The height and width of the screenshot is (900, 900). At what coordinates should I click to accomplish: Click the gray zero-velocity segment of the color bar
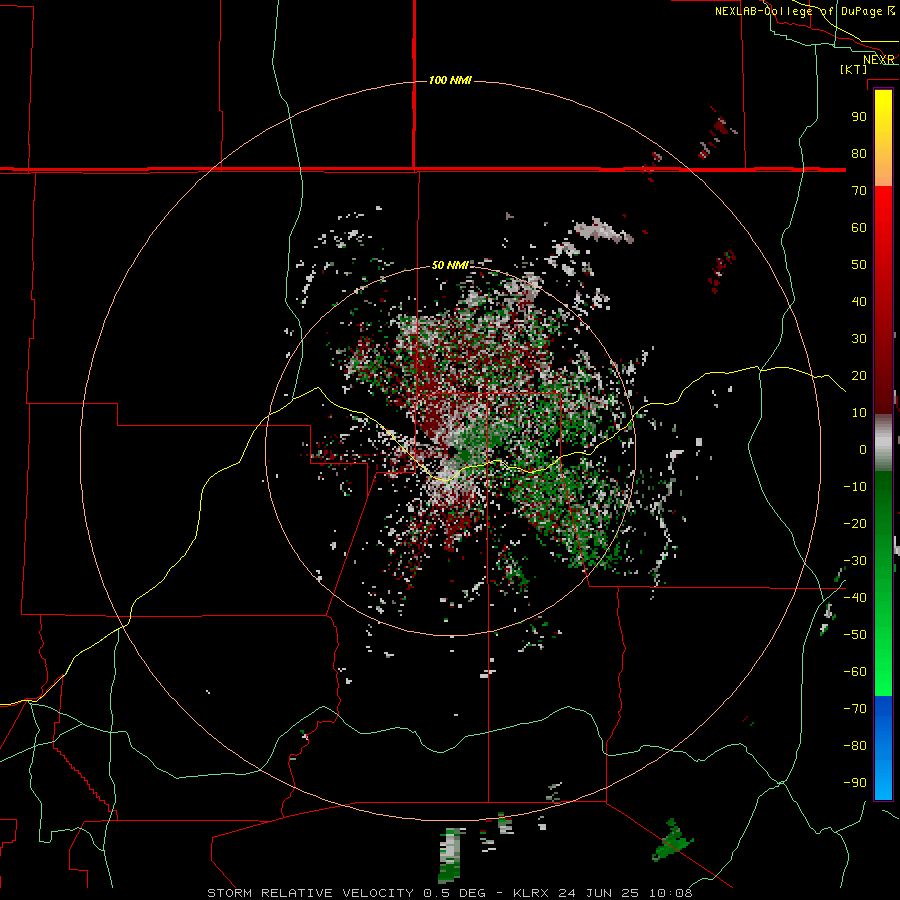883,443
